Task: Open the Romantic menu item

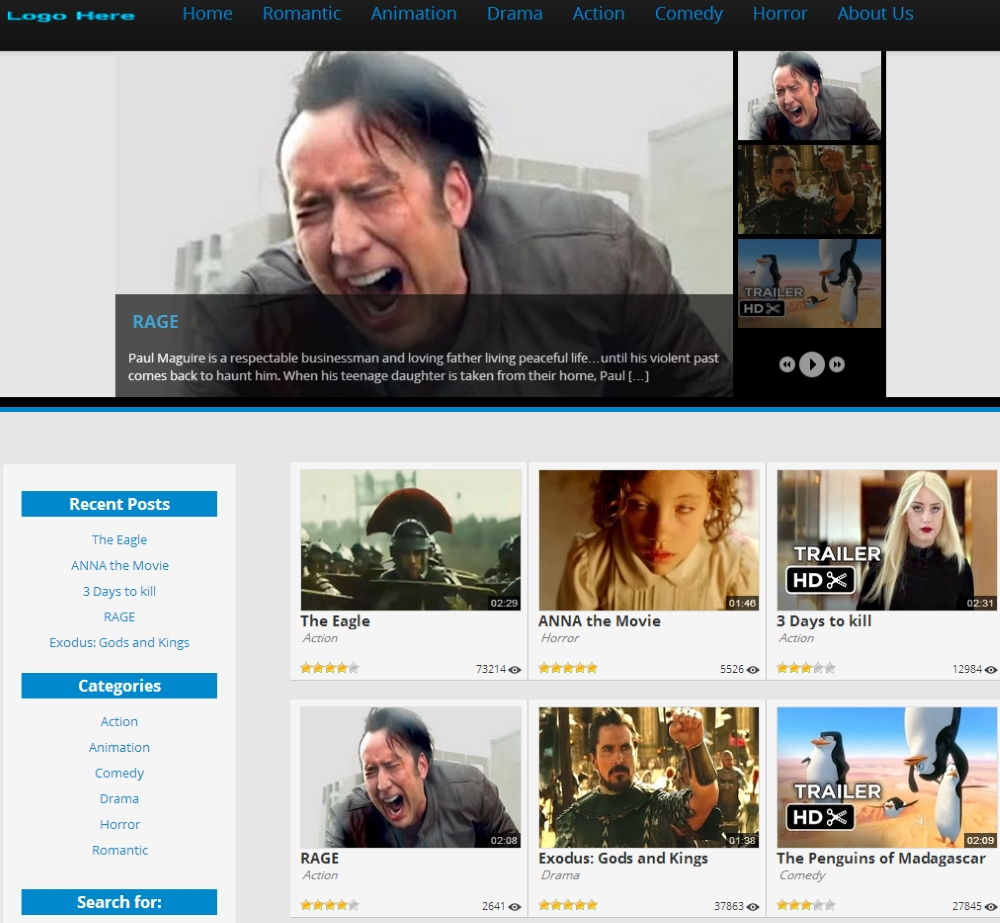Action: 302,13
